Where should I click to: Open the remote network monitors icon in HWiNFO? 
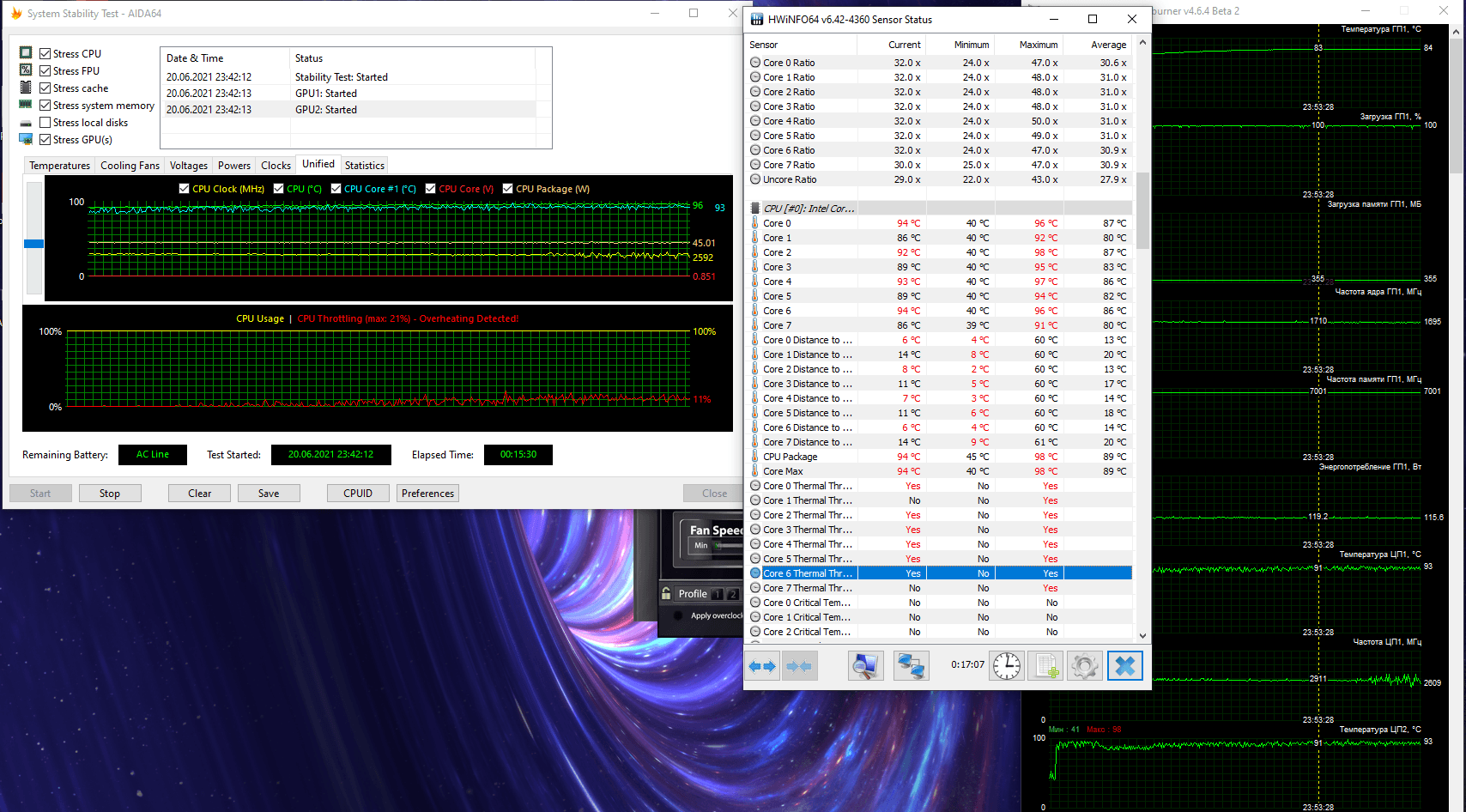911,666
